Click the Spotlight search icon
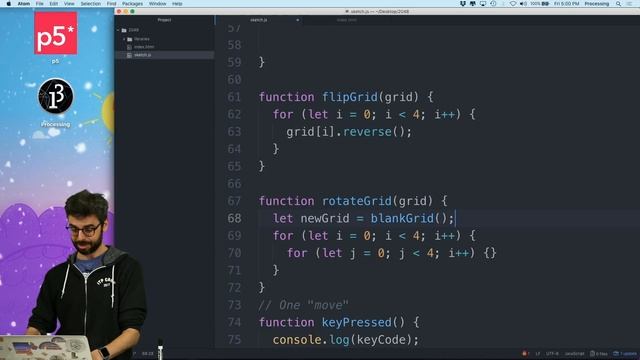This screenshot has height=360, width=640. coord(618,4)
